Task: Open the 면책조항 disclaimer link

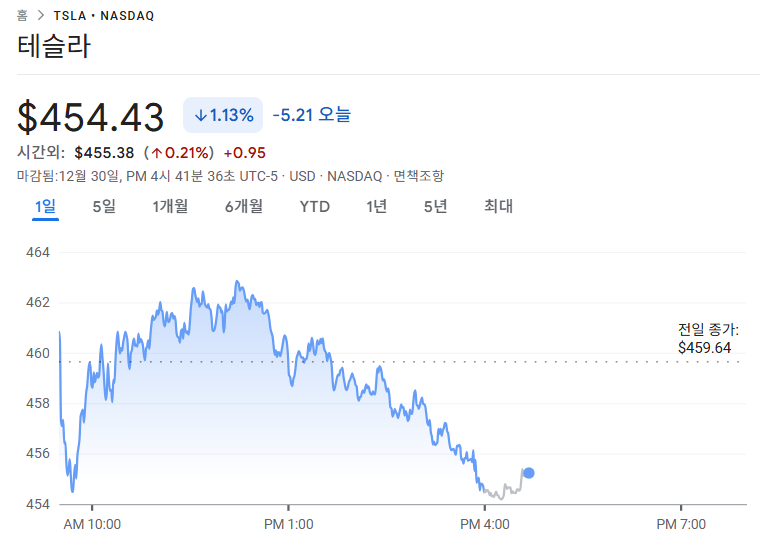Action: pyautogui.click(x=418, y=176)
